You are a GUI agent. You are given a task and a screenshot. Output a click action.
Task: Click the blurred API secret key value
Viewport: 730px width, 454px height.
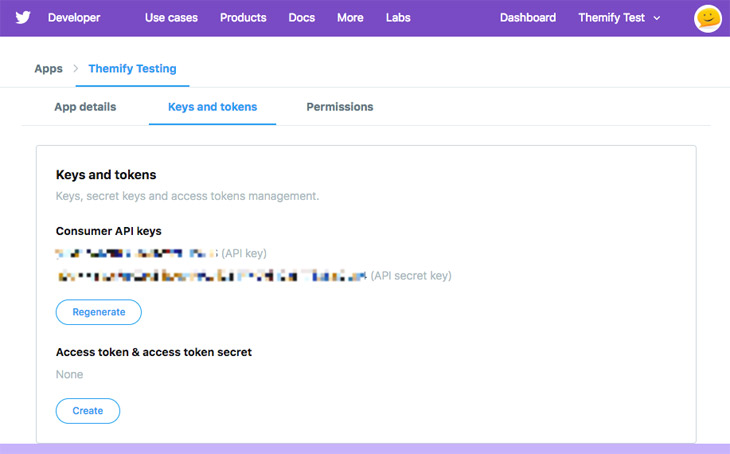[x=212, y=276]
